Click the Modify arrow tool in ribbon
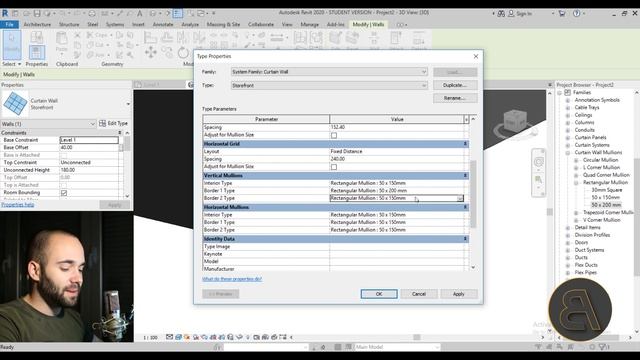The image size is (640, 360). (x=12, y=44)
